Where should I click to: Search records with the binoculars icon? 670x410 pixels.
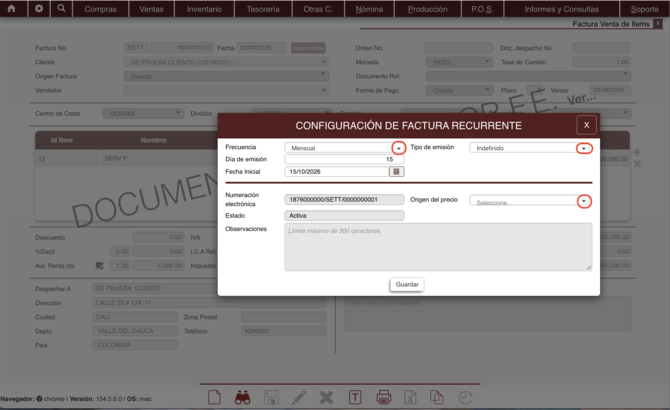click(243, 397)
